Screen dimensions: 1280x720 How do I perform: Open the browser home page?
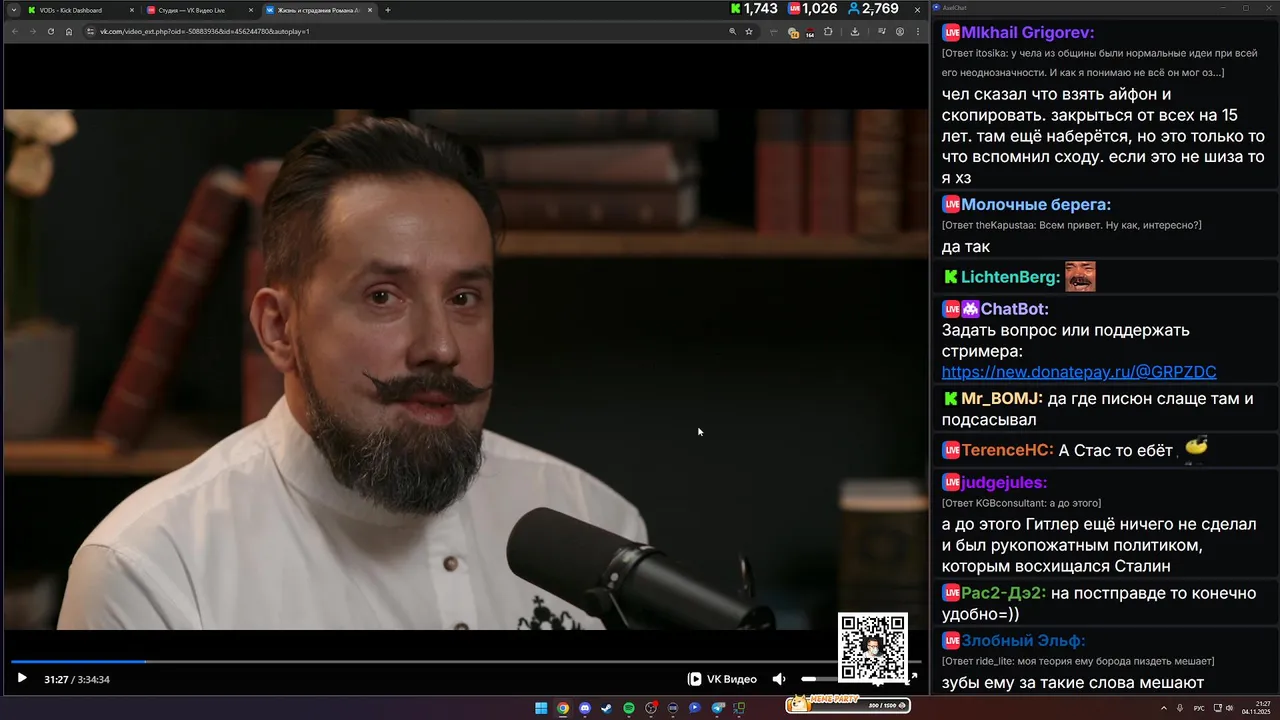point(69,31)
